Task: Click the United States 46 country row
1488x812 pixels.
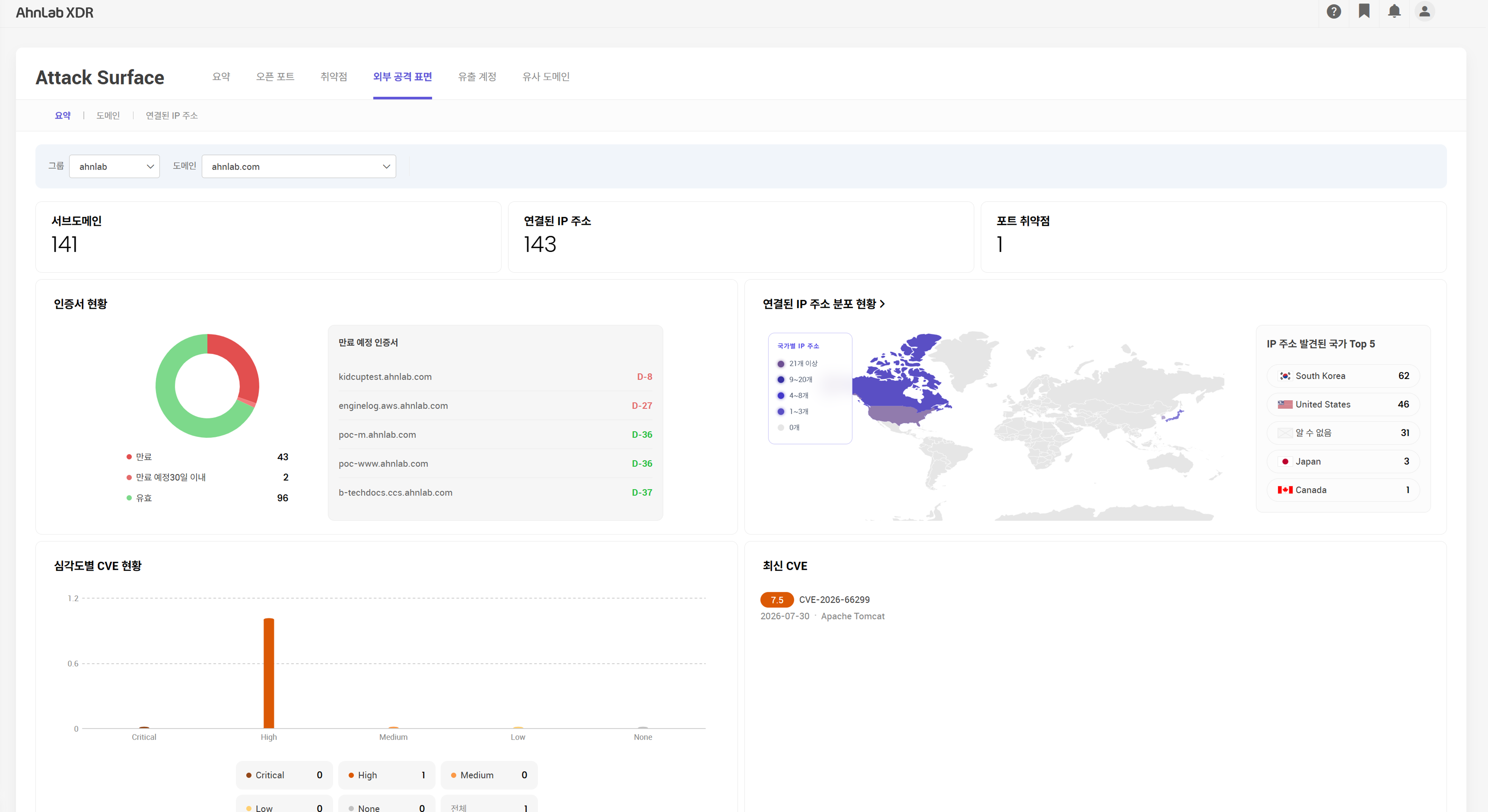Action: pos(1343,404)
